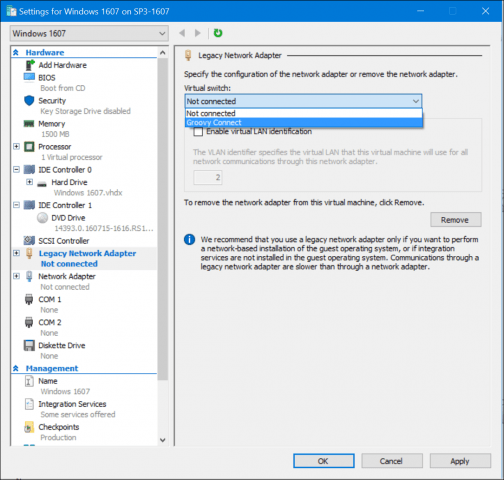
Task: Expand the Processor tree node
Action: click(x=16, y=147)
